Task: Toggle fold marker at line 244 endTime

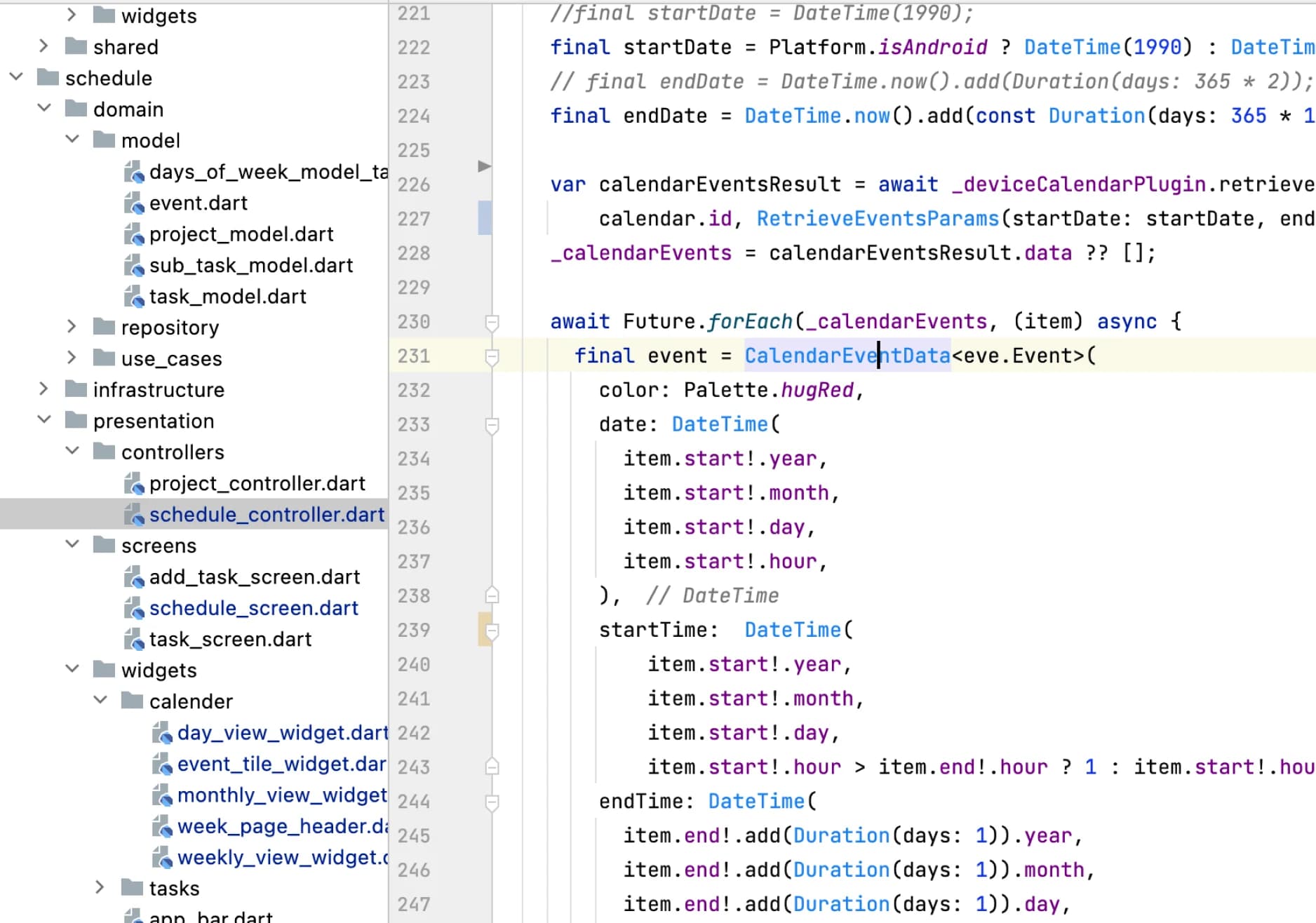Action: click(x=492, y=802)
